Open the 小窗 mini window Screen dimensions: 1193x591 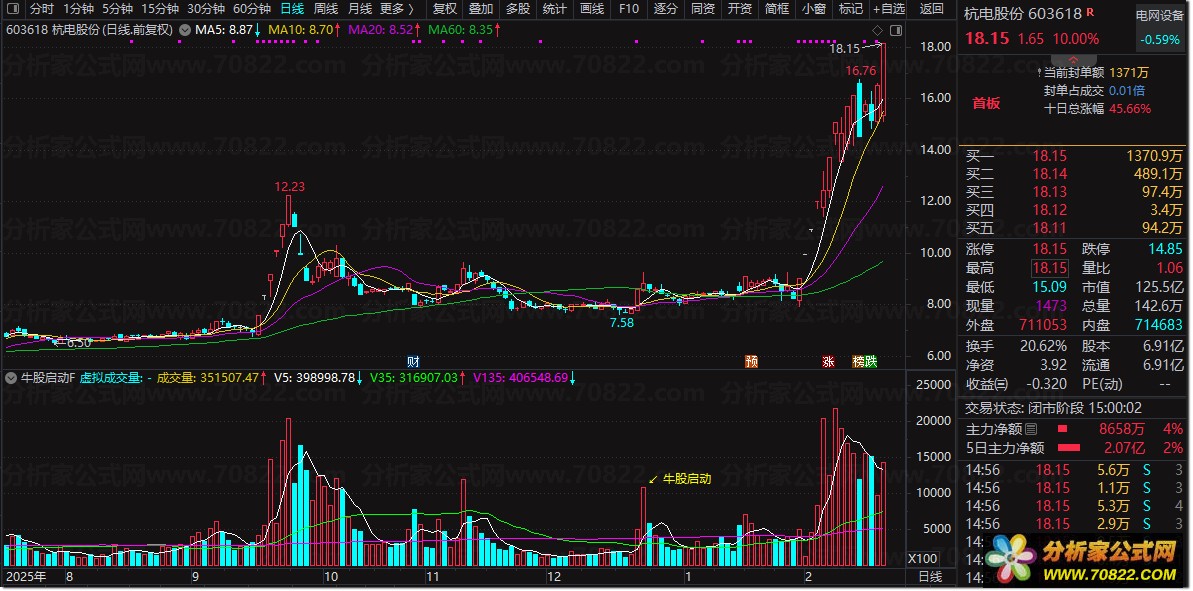pyautogui.click(x=813, y=9)
